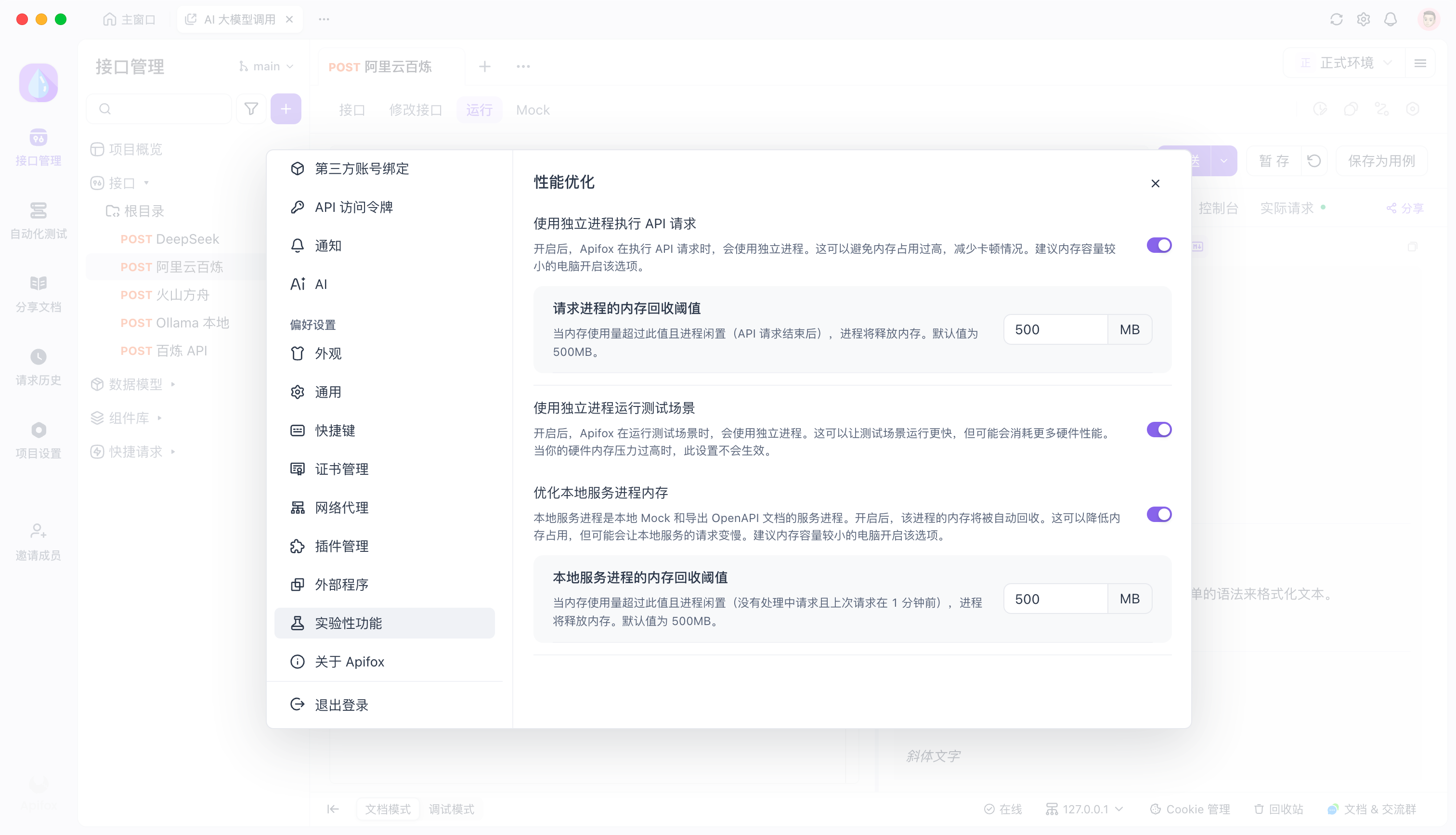Viewport: 1456px width, 835px height.
Task: Open 网络代理 settings
Action: coord(384,508)
